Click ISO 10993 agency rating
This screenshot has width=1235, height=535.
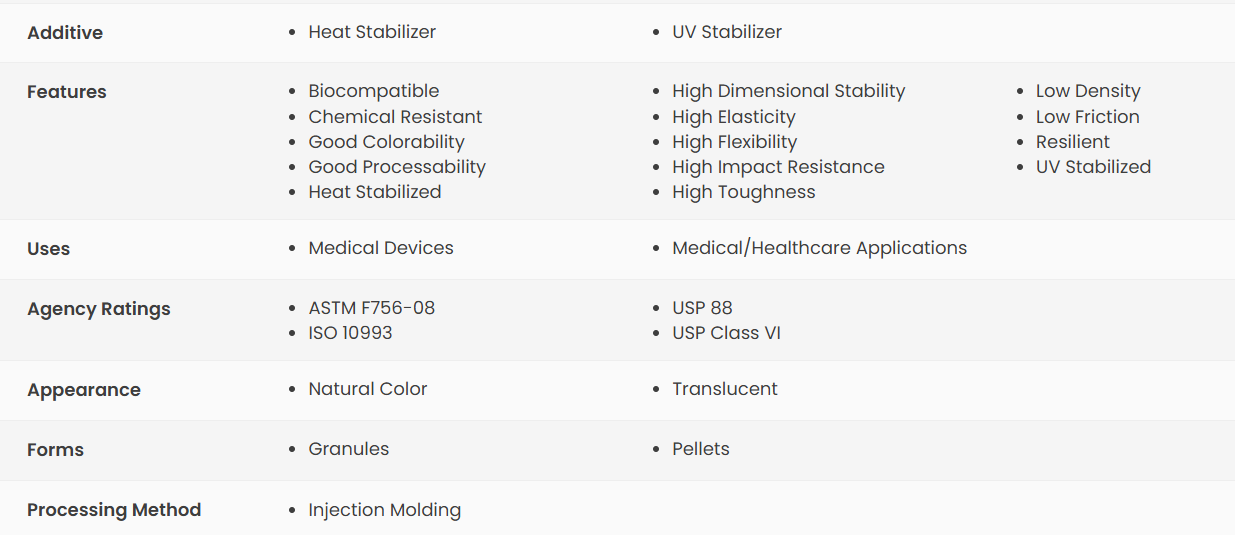click(350, 333)
